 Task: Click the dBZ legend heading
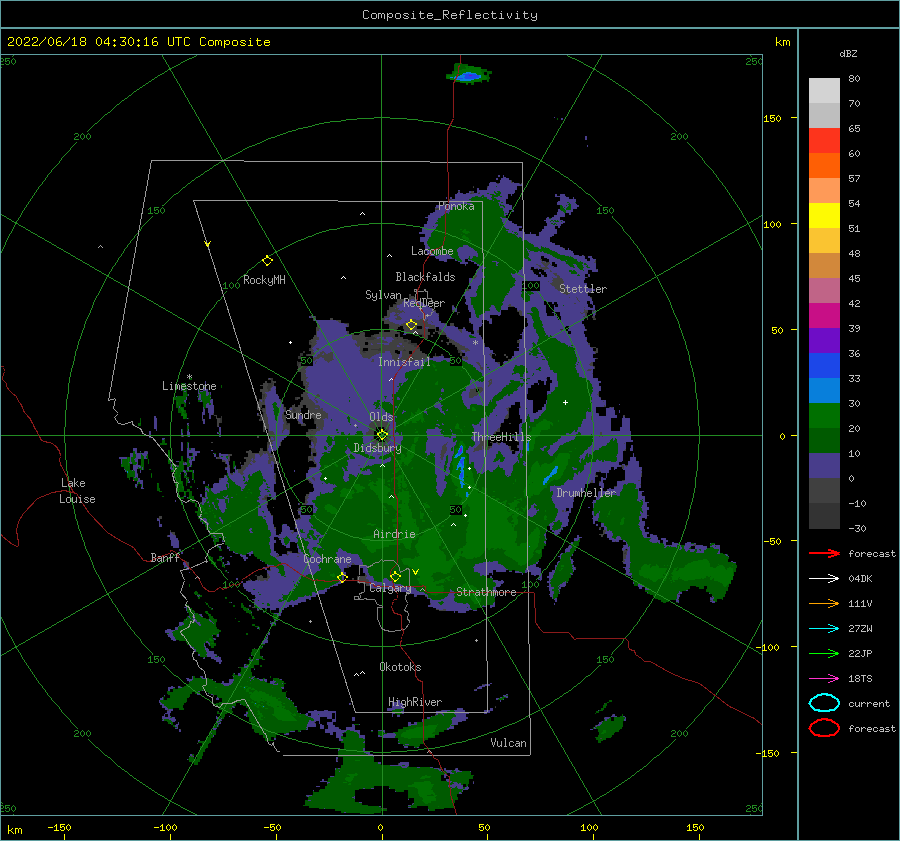[848, 53]
